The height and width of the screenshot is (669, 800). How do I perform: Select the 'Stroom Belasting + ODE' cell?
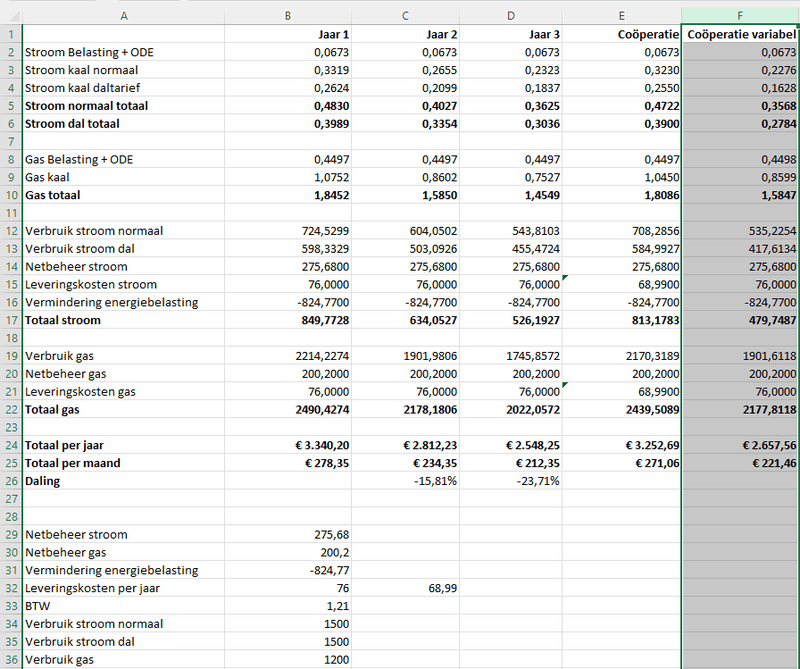point(123,52)
